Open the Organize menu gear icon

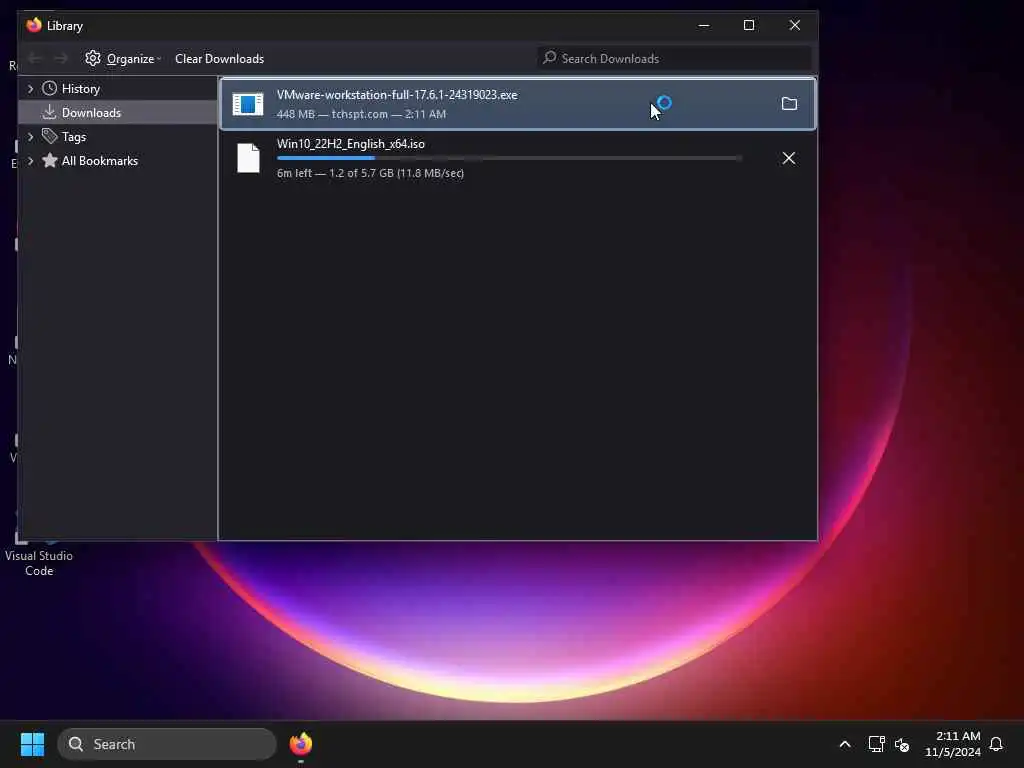93,58
